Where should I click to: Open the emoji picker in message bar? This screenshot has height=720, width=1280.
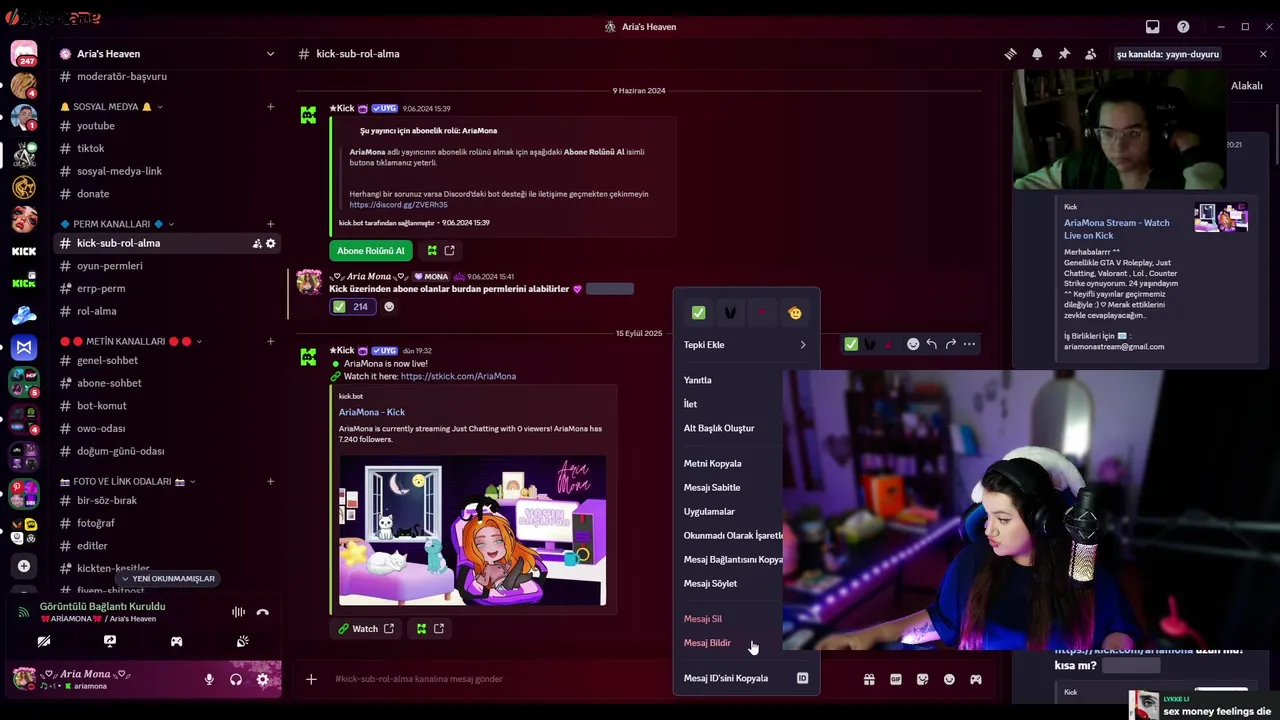(x=949, y=679)
